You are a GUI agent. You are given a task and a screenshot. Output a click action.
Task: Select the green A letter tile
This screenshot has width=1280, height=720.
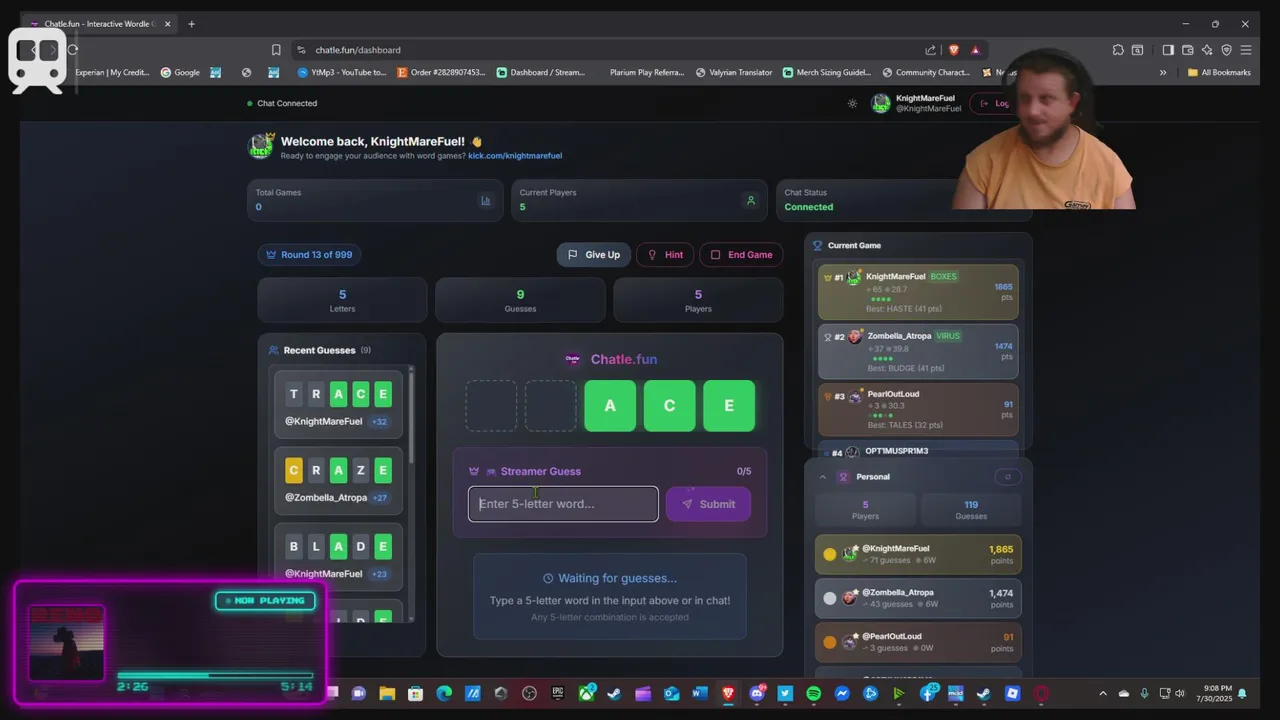click(x=610, y=406)
